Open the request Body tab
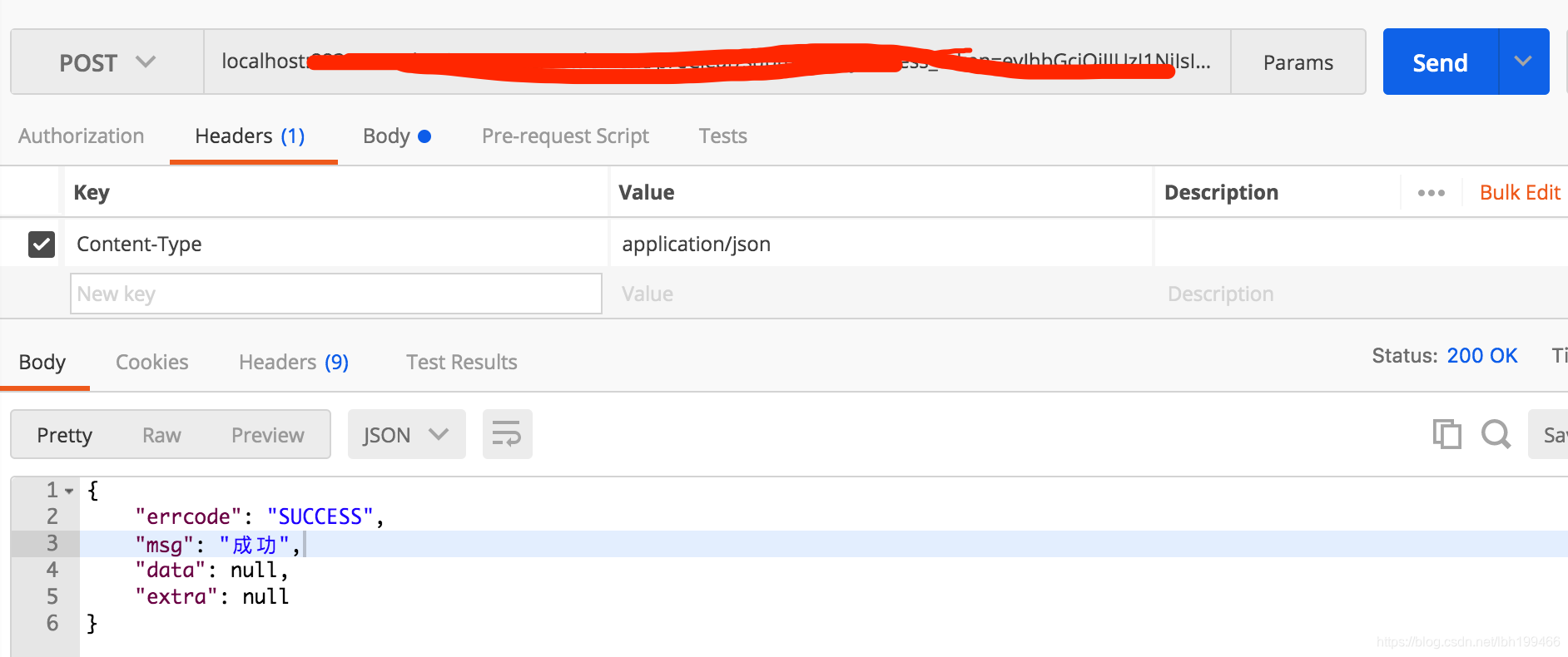 coord(397,136)
